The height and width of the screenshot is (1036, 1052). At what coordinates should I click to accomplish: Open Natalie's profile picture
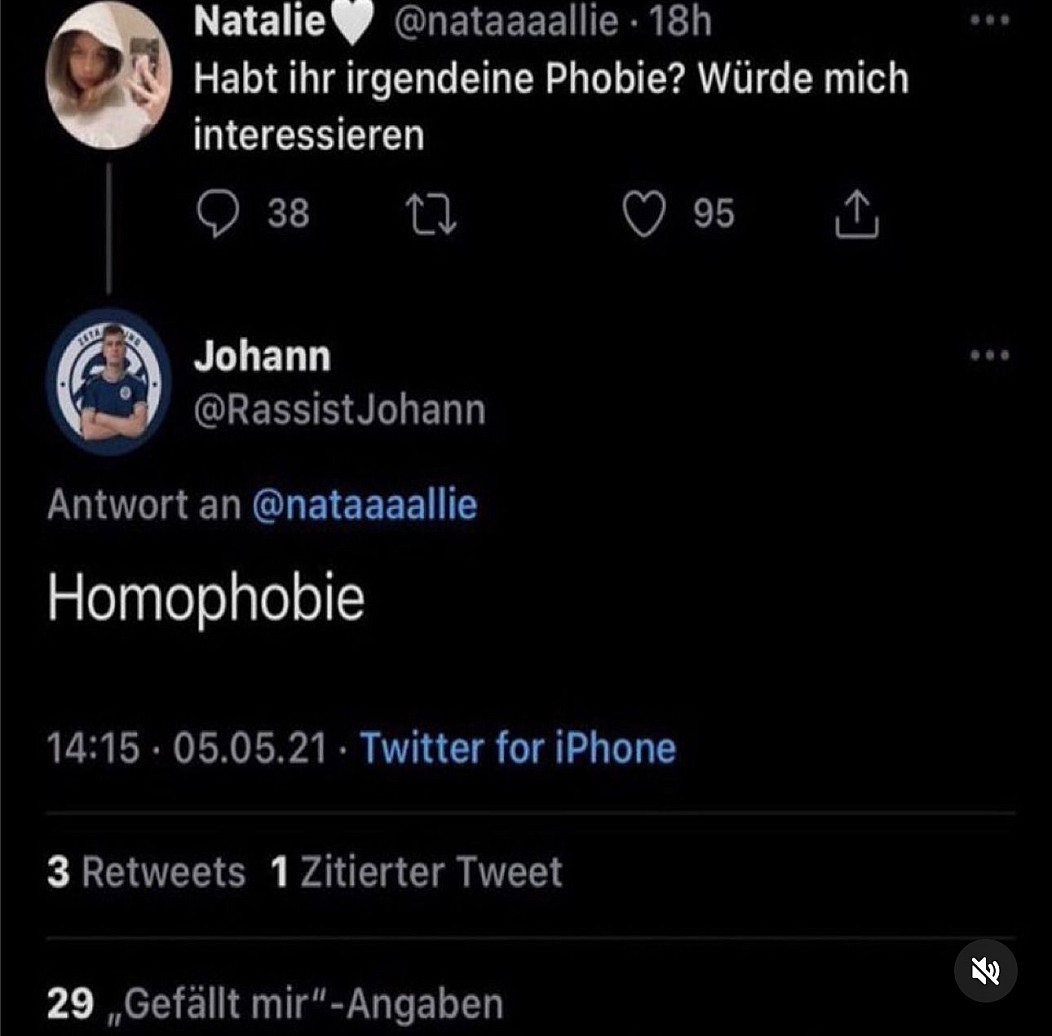click(x=110, y=76)
